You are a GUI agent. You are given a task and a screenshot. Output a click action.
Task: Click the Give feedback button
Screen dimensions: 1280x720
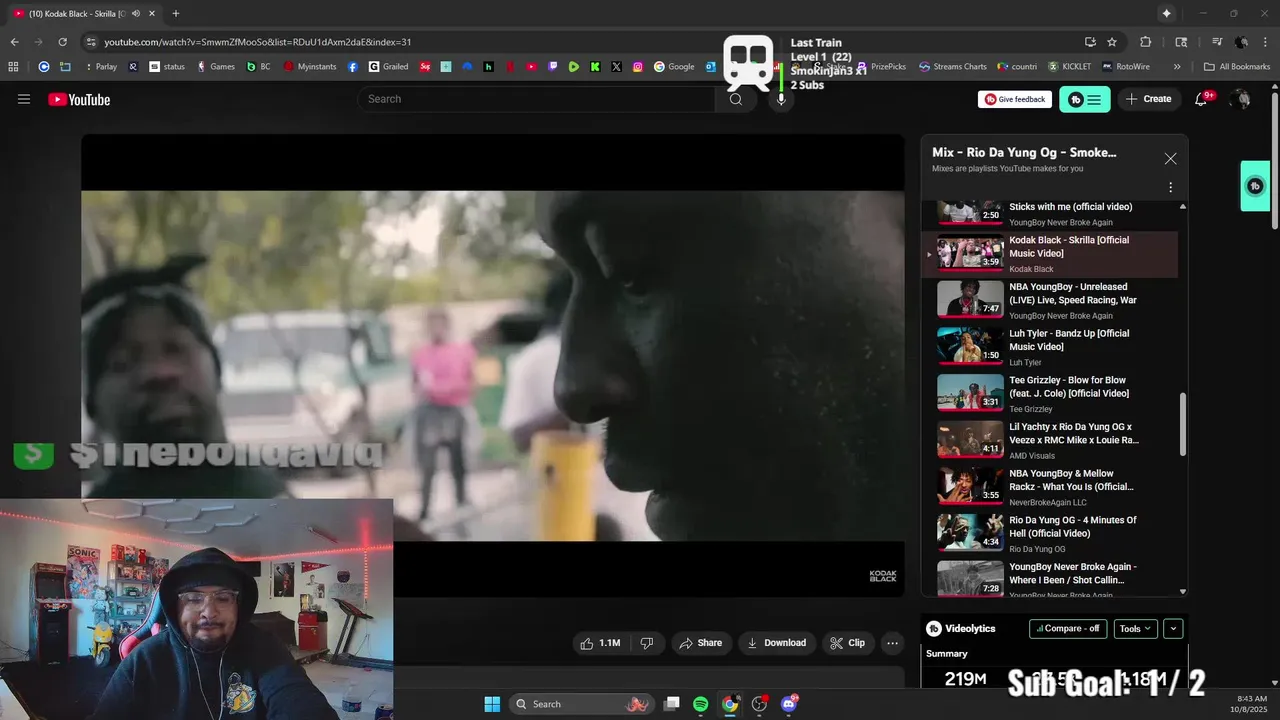point(1015,99)
